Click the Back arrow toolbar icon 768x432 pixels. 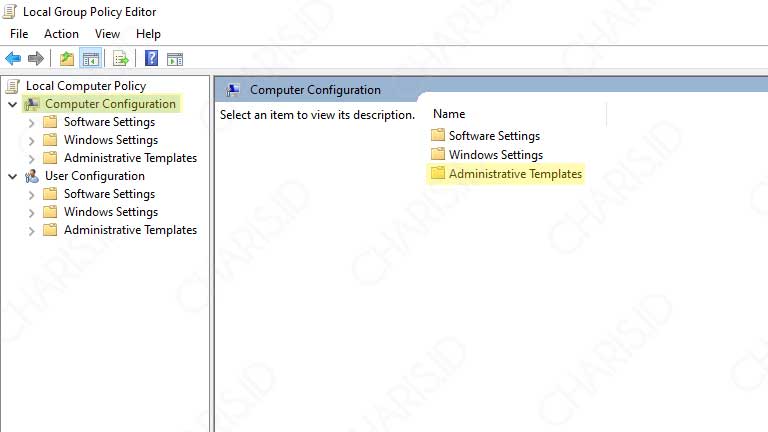click(13, 59)
